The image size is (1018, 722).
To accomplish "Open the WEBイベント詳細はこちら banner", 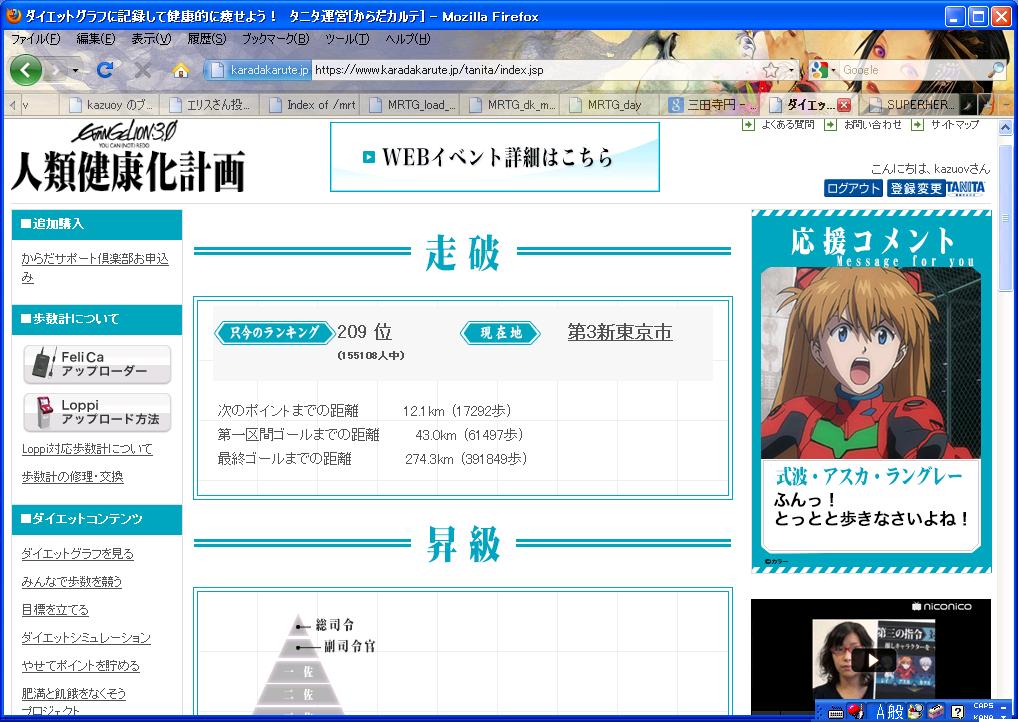I will (495, 157).
